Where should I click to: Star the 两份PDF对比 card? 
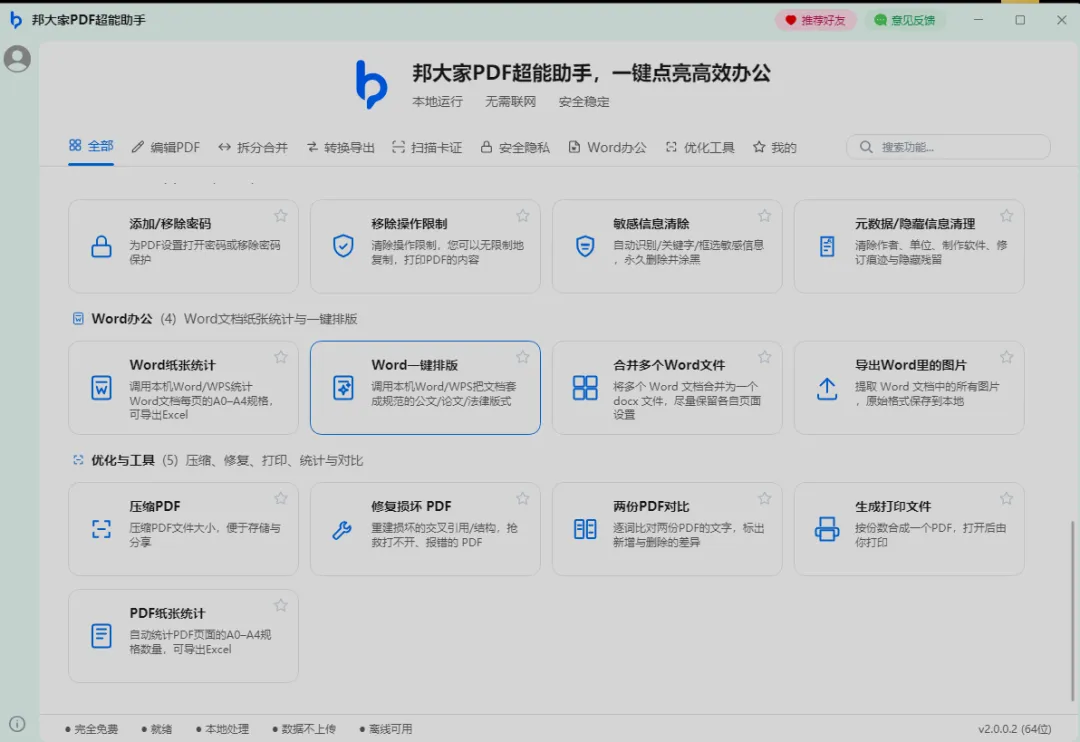coord(765,498)
